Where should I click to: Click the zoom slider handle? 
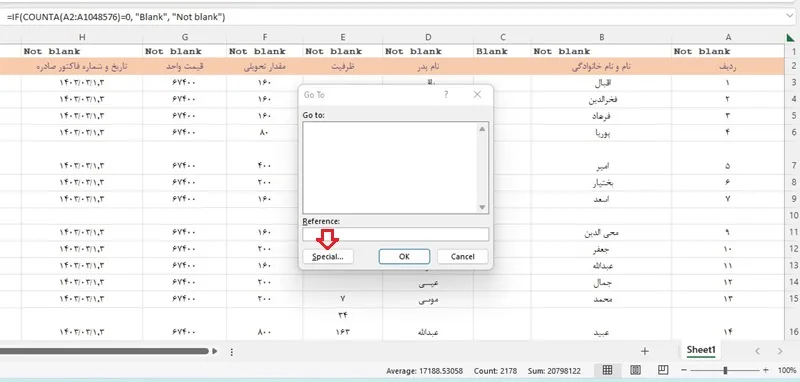725,370
